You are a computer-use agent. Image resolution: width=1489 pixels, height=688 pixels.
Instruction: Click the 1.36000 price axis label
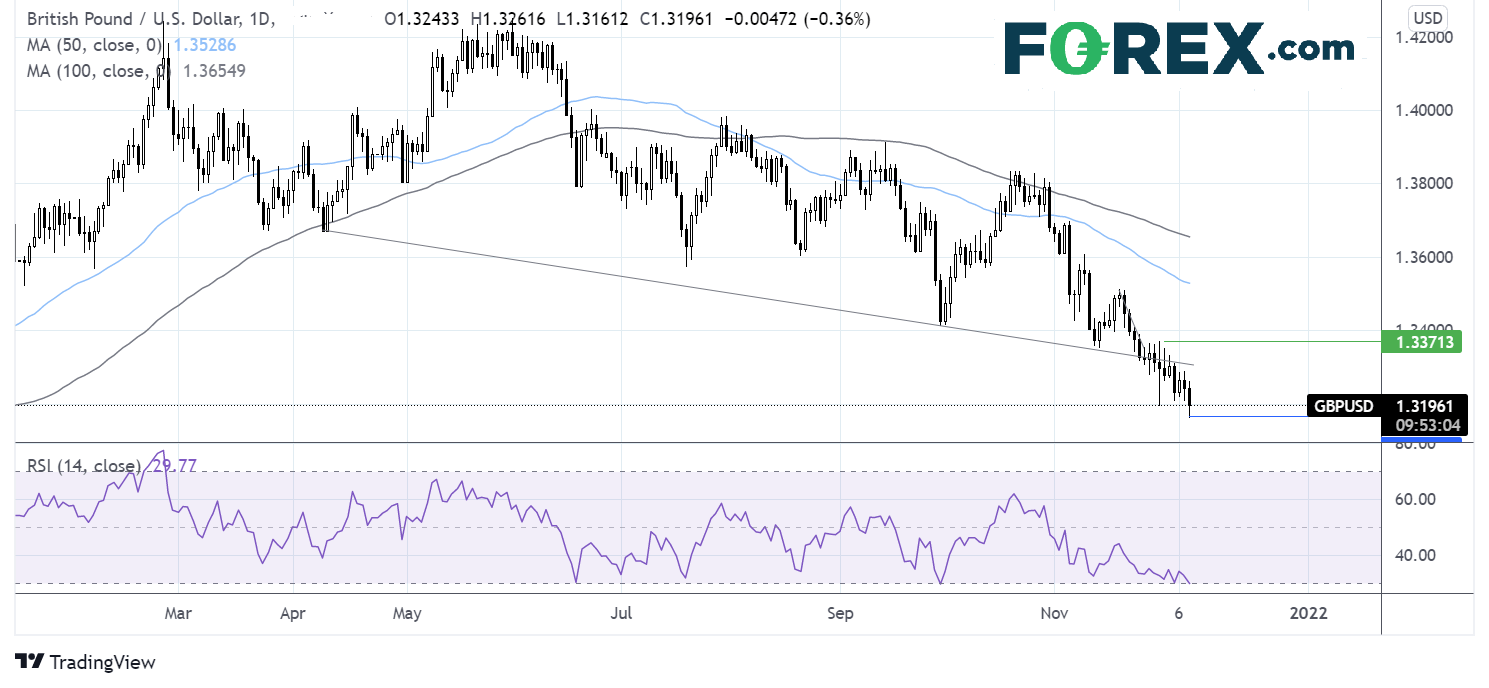[x=1419, y=257]
